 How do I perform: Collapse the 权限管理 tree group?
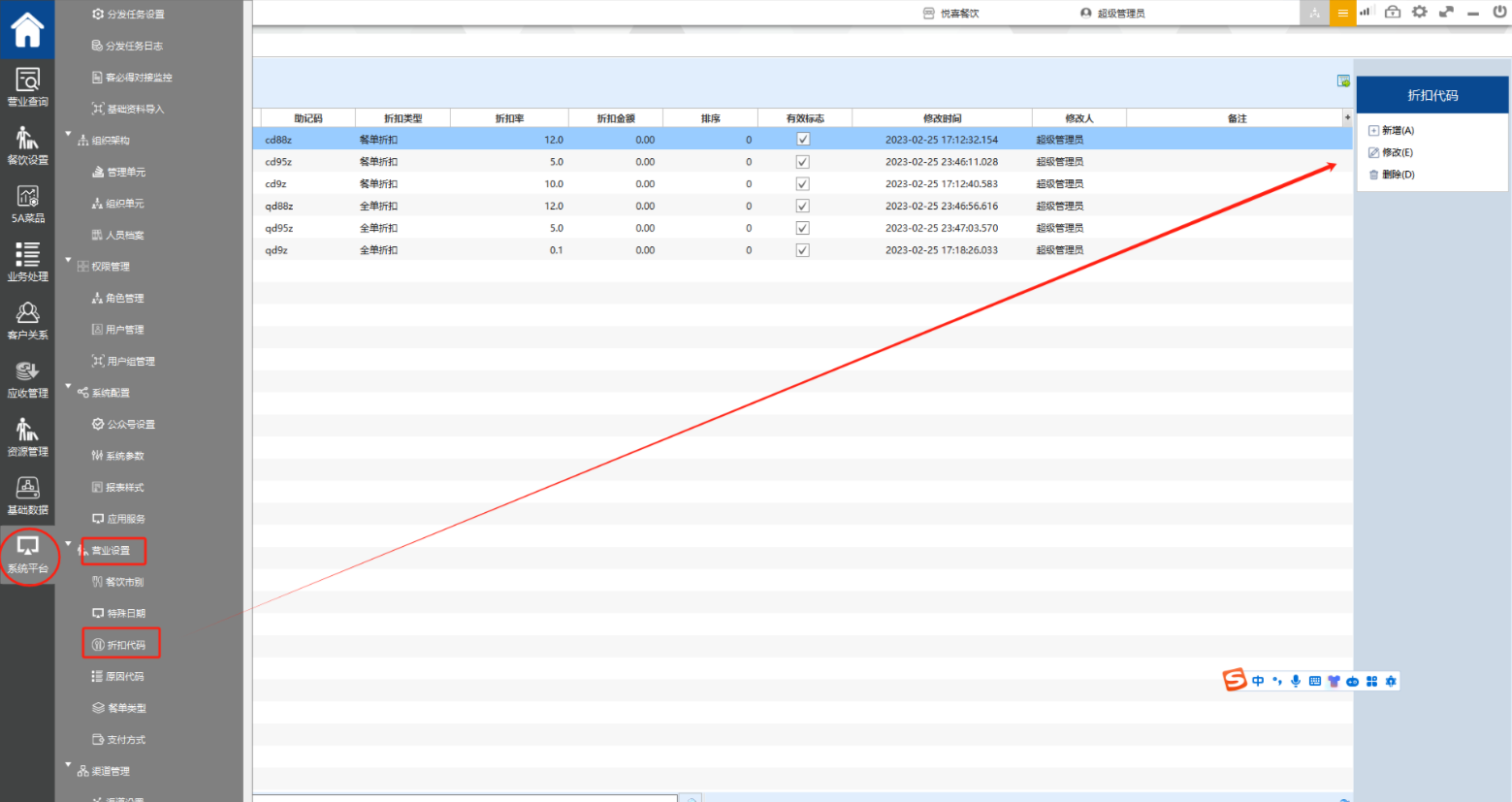coord(68,261)
